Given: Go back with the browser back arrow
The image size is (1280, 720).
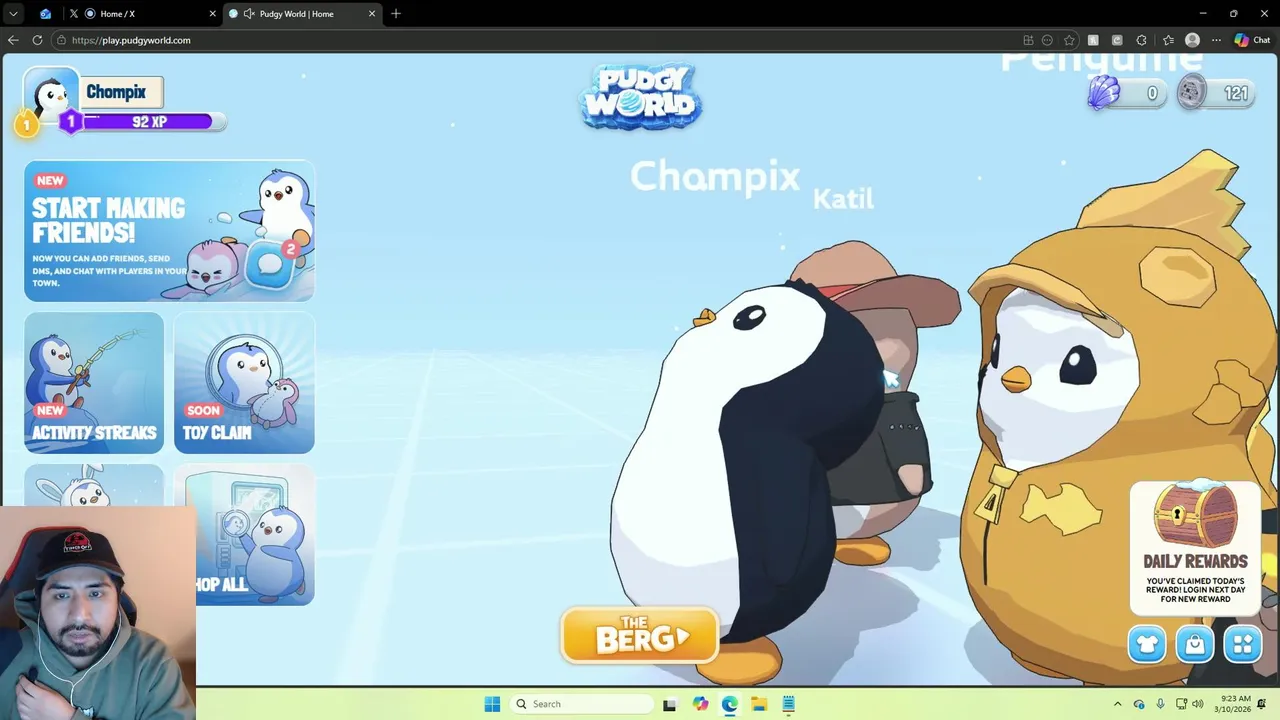Looking at the screenshot, I should 13,40.
